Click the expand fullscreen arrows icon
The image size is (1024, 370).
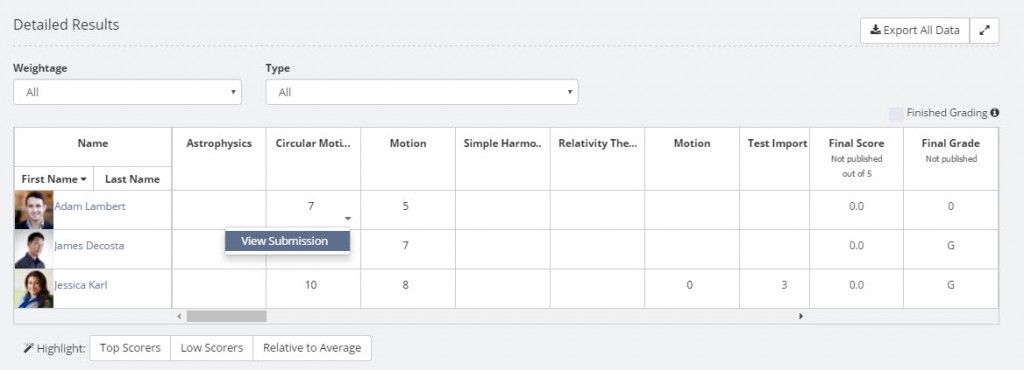tap(984, 31)
